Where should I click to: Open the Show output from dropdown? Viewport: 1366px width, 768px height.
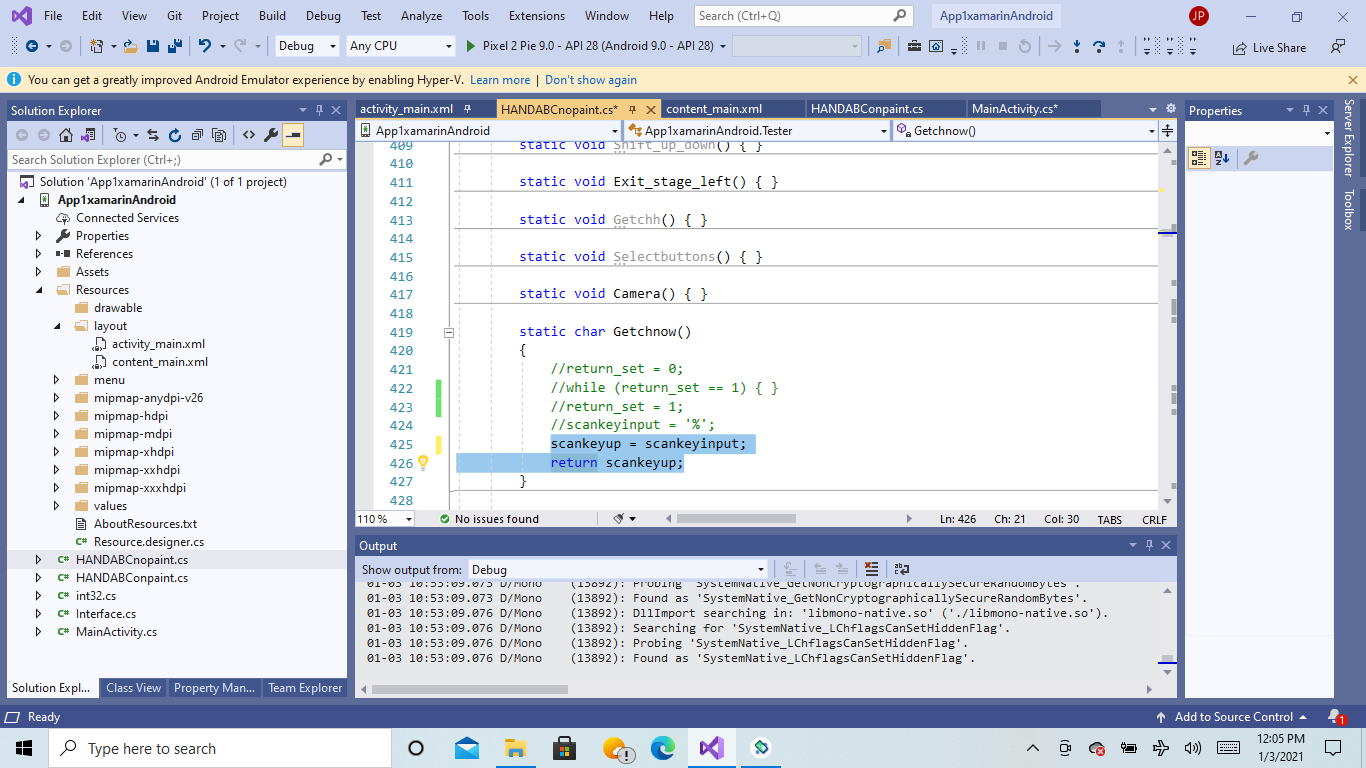(x=618, y=569)
